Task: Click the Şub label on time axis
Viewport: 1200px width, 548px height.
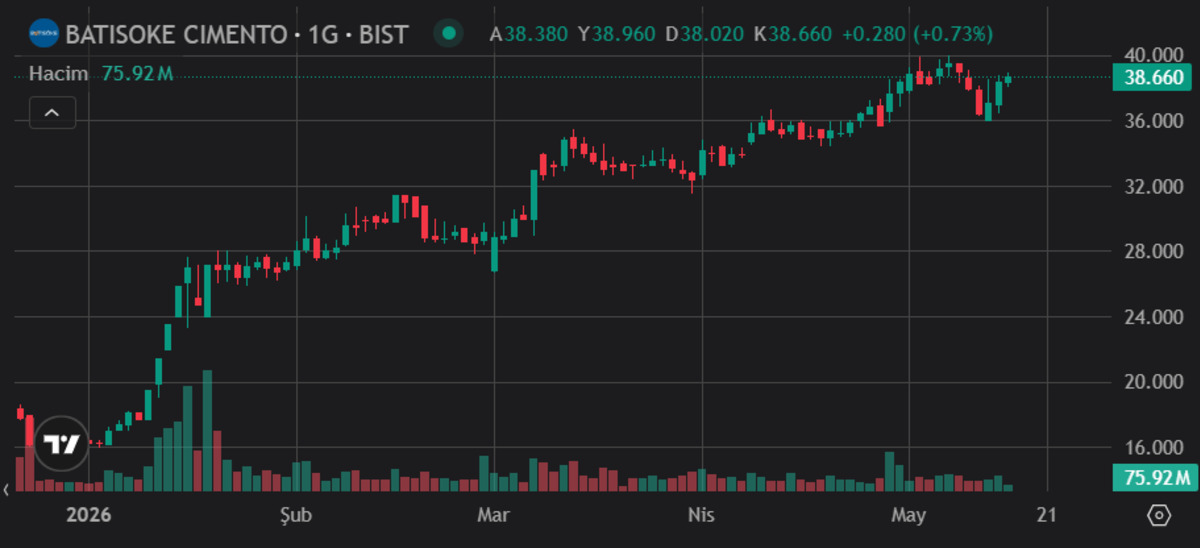Action: pos(296,516)
